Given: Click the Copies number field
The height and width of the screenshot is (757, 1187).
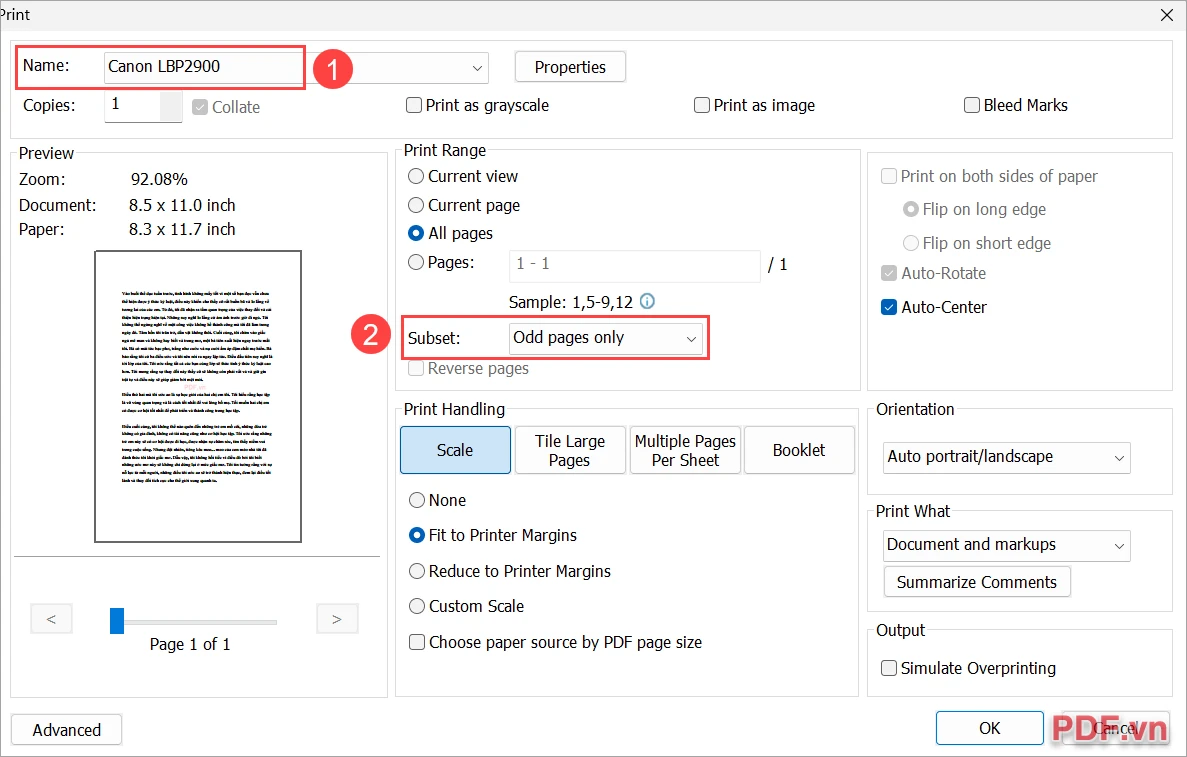Looking at the screenshot, I should [132, 105].
